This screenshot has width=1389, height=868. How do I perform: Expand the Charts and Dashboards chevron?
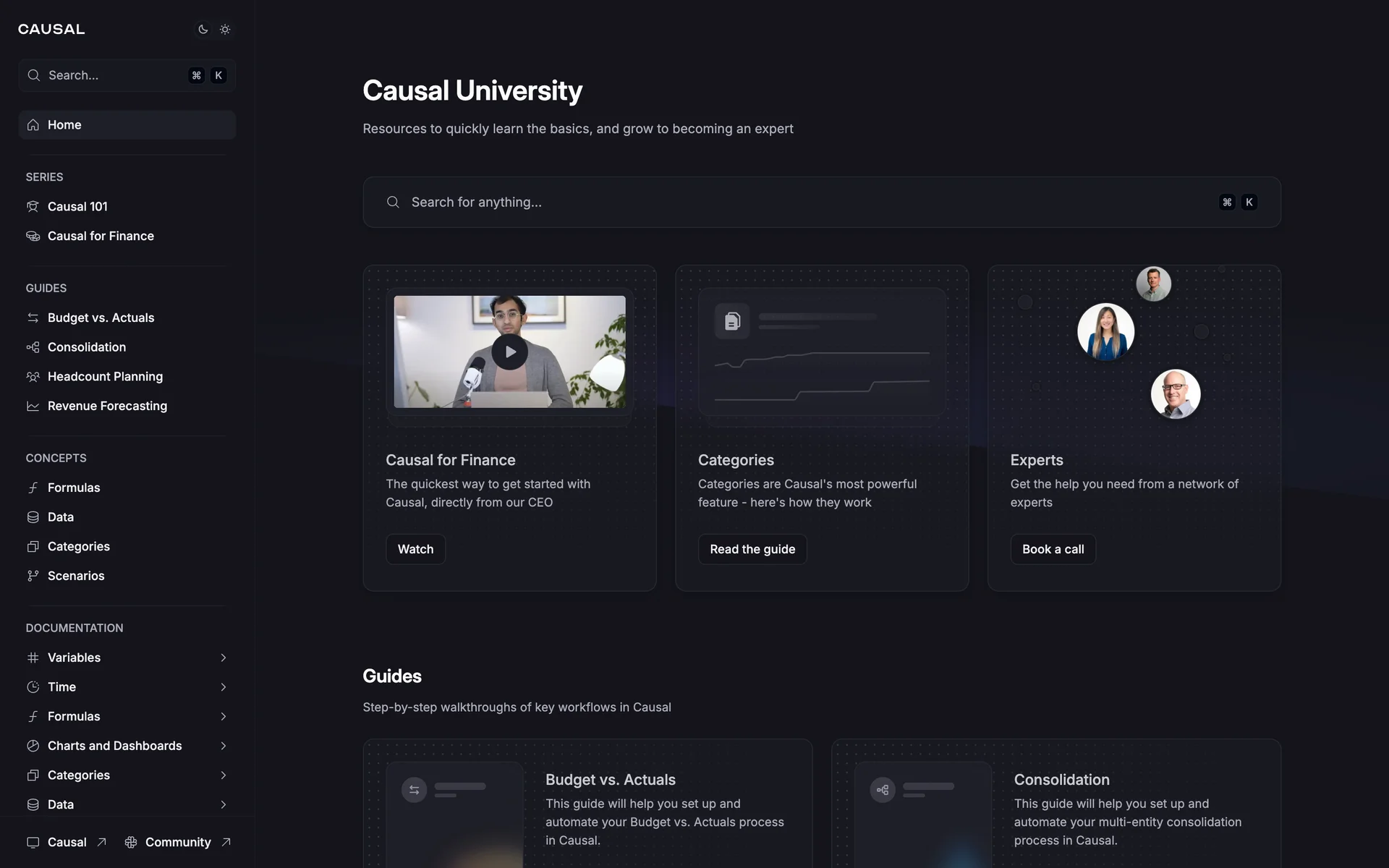tap(223, 746)
